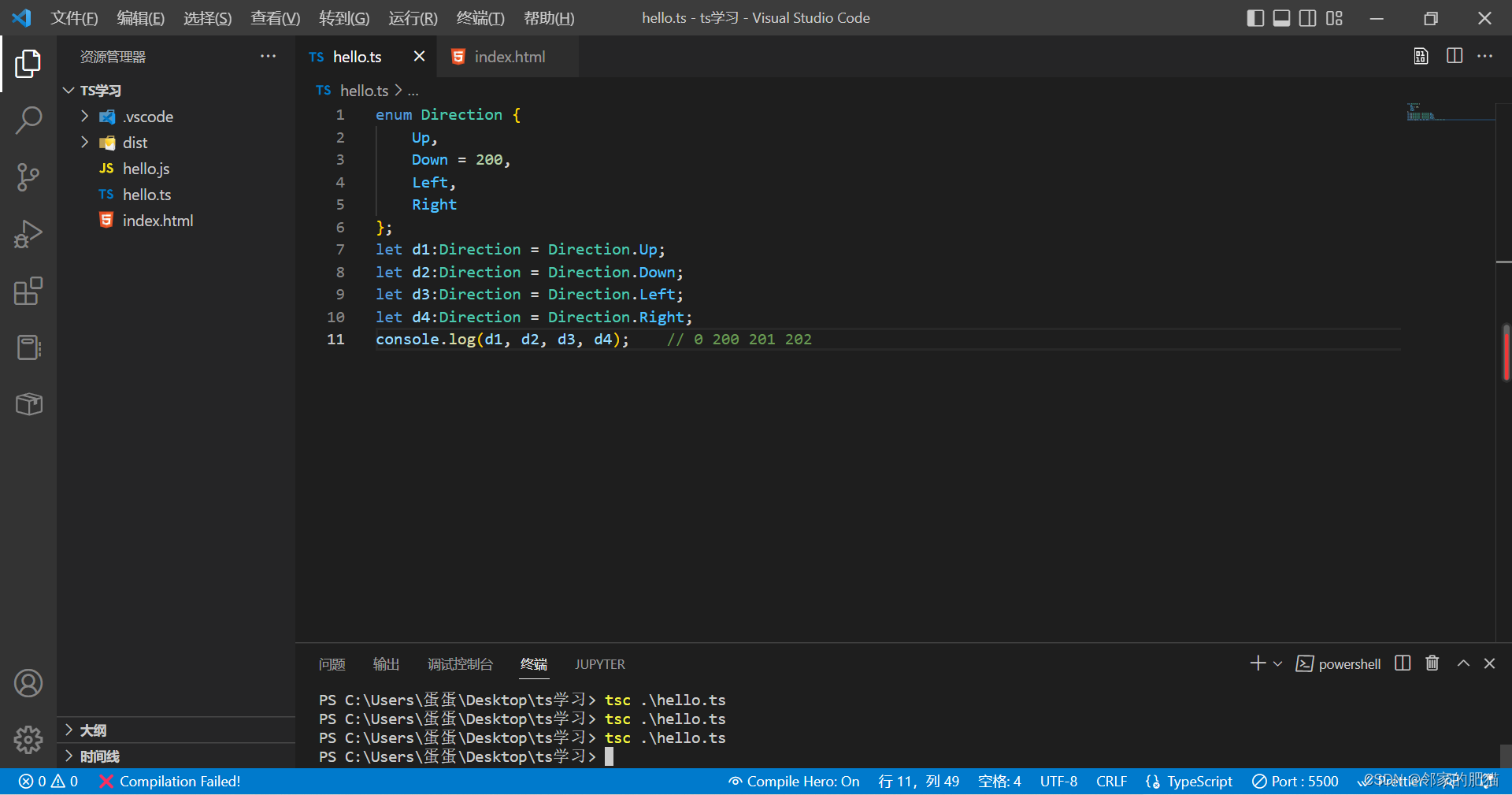This screenshot has height=795, width=1512.
Task: Toggle secondary side bar visibility
Action: coord(1308,18)
